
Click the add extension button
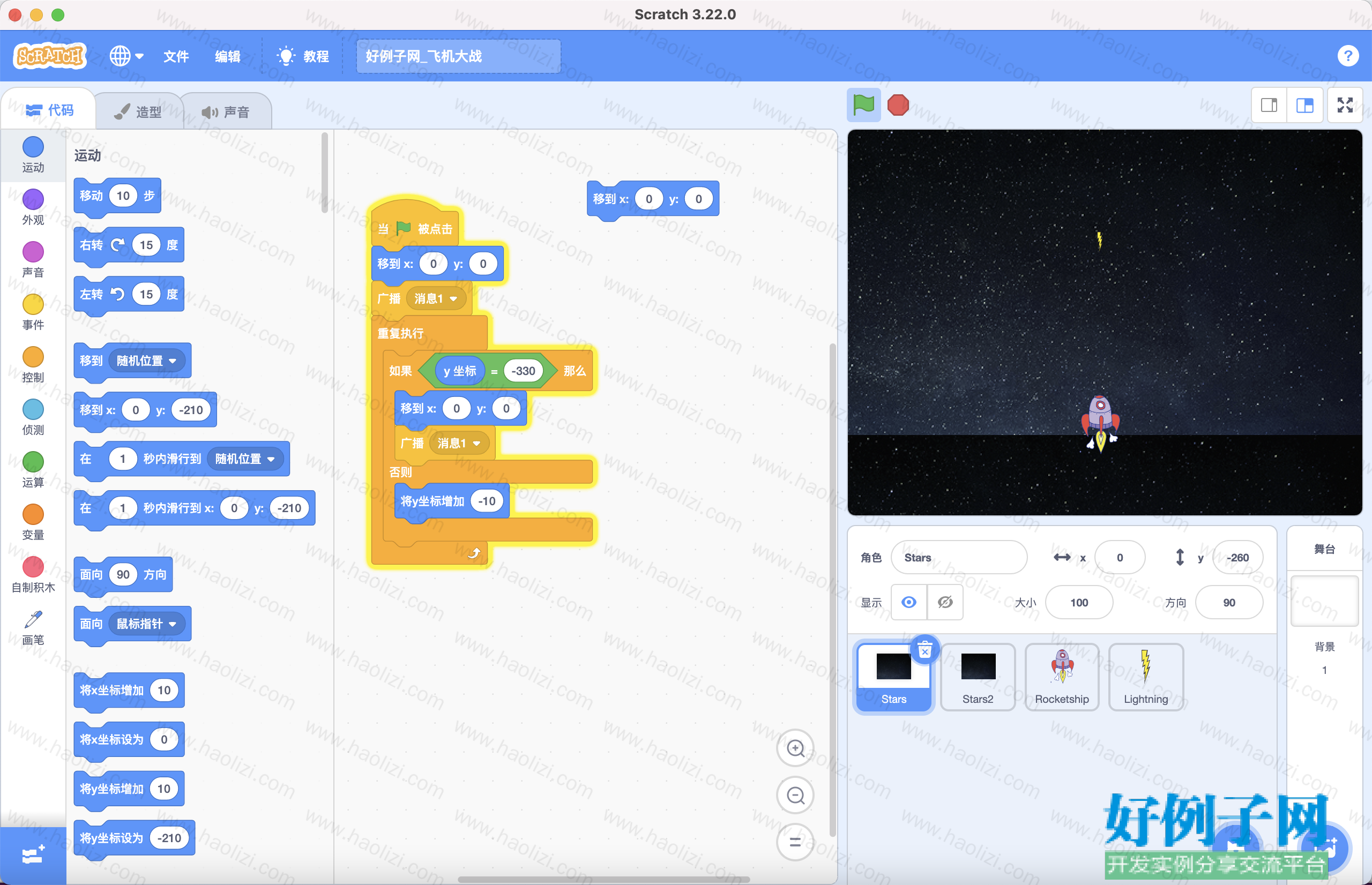tap(33, 855)
